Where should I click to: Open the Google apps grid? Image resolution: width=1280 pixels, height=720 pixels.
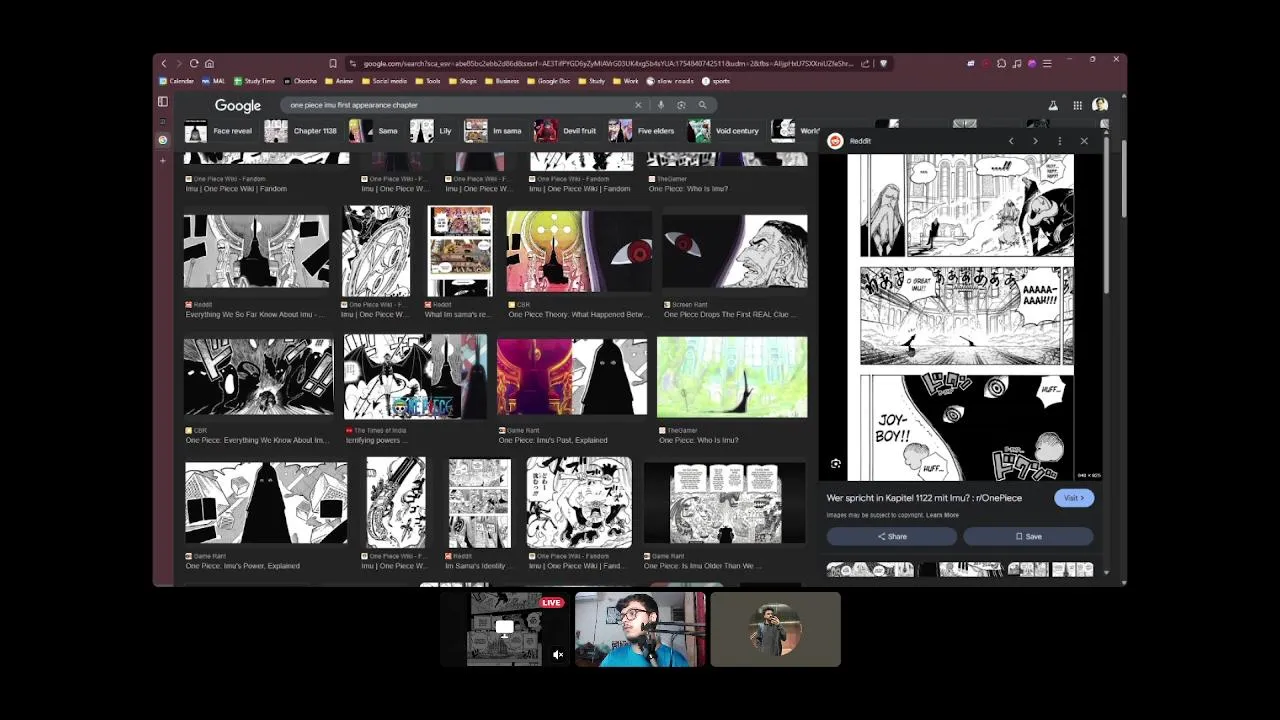coord(1077,105)
